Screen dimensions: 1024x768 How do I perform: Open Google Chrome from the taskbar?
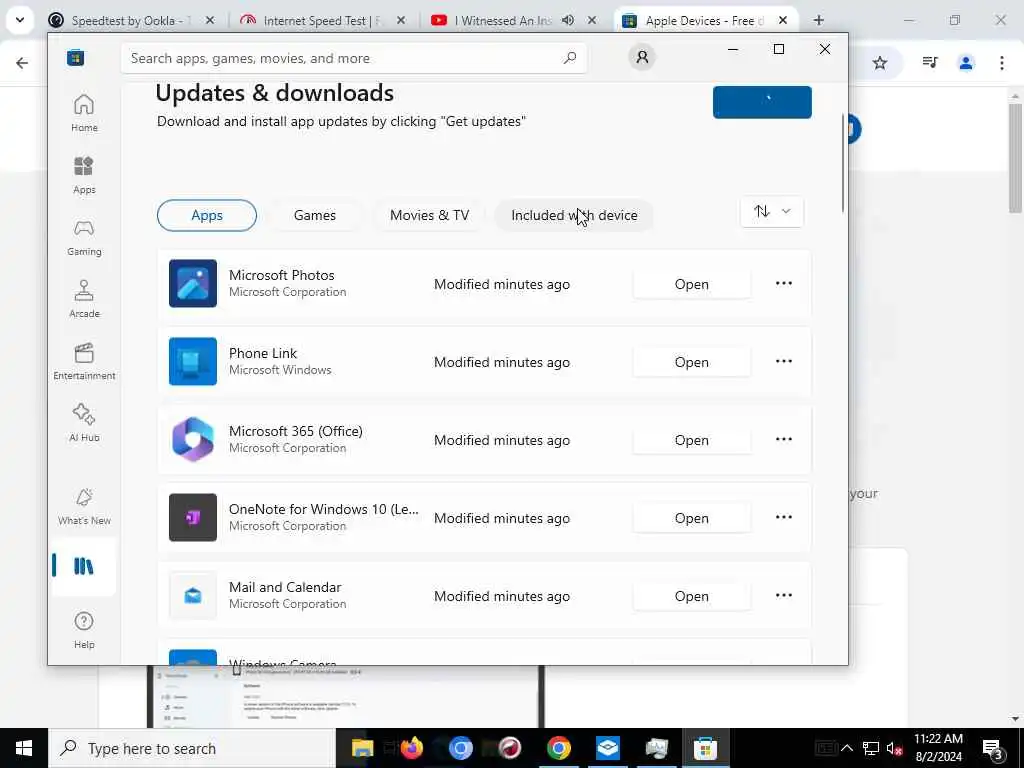(x=559, y=748)
